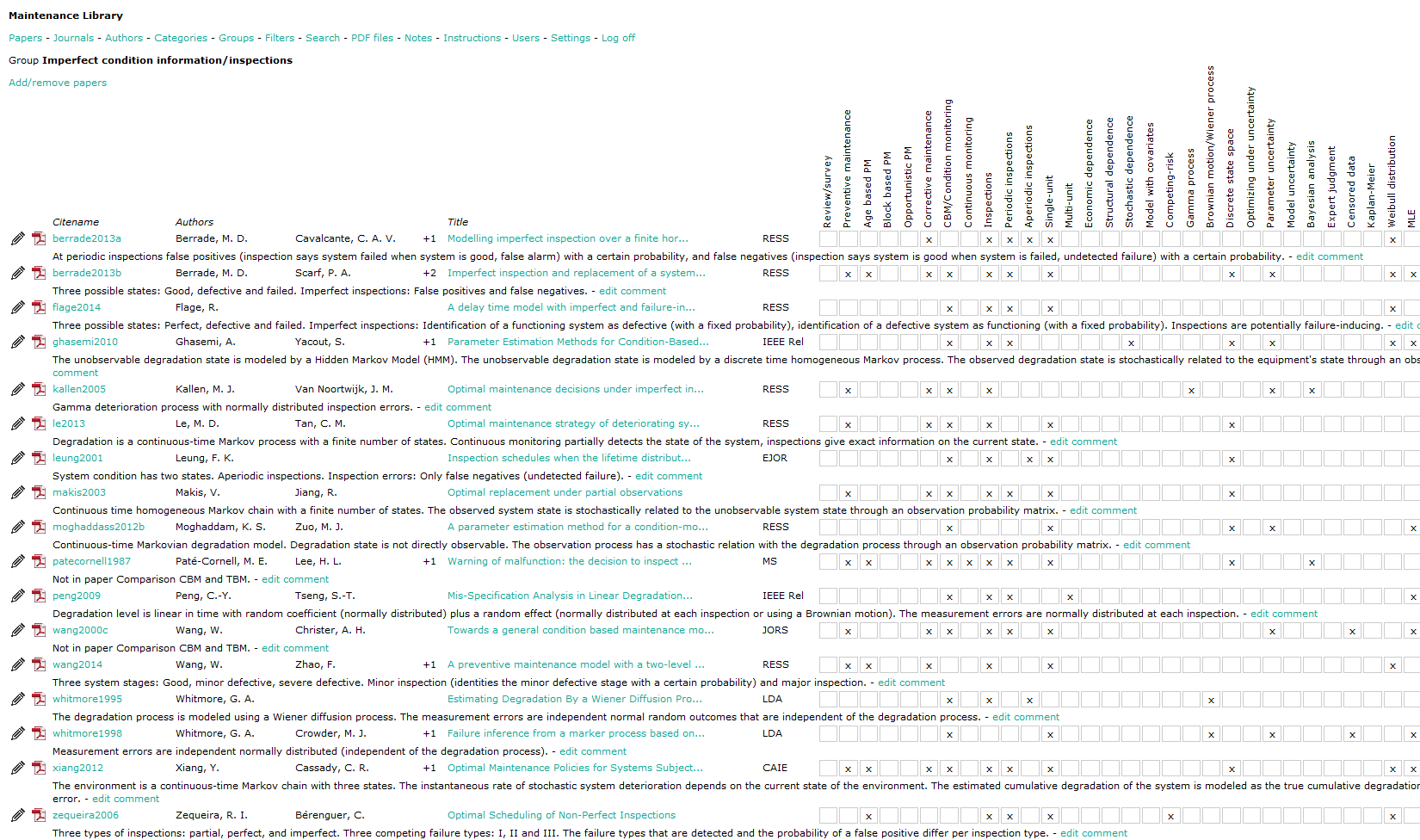Screen dimensions: 1420x840
Task: Toggle Review/survey checkbox for berrade2013a
Action: [828, 239]
